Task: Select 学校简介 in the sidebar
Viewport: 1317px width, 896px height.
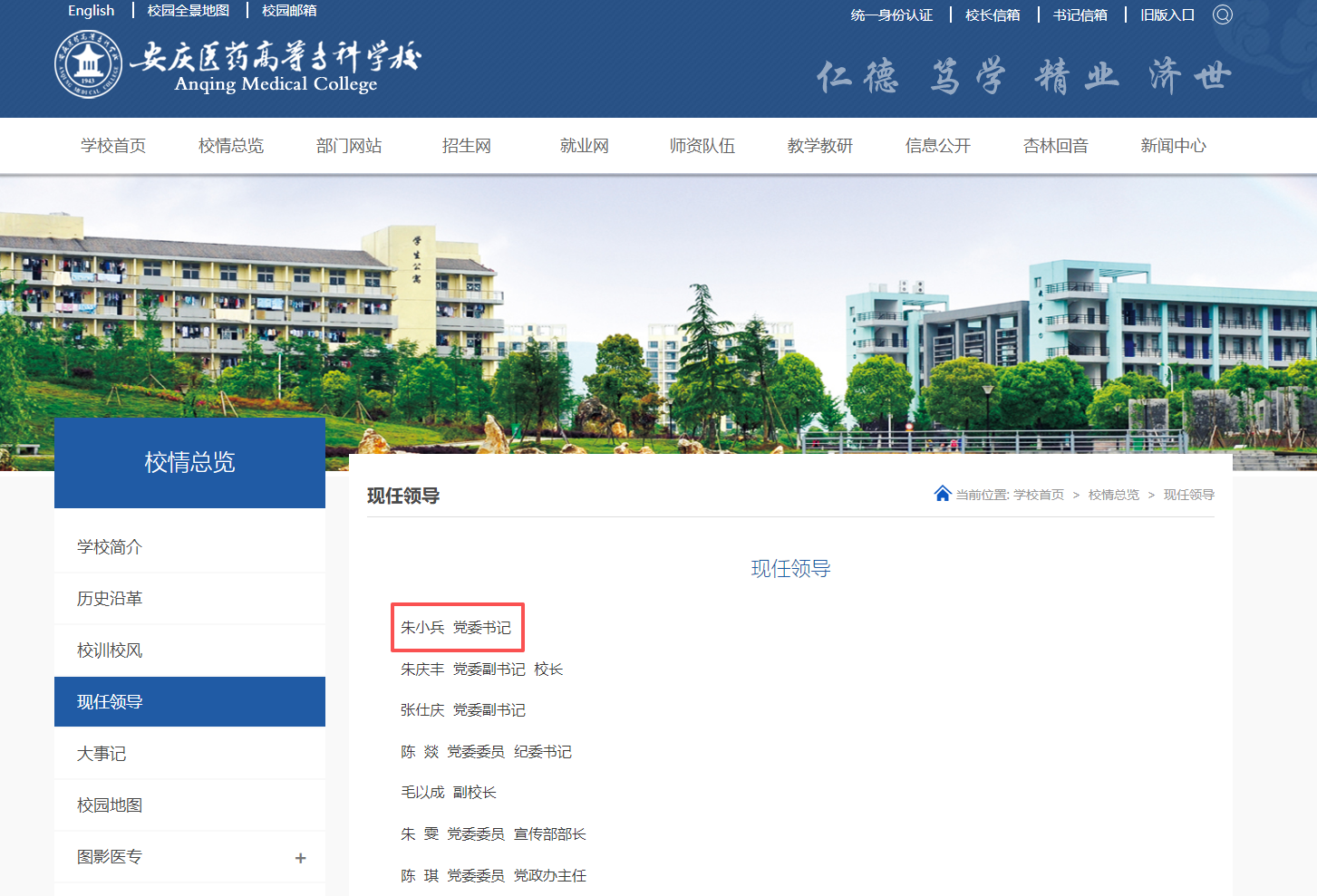Action: [x=110, y=547]
